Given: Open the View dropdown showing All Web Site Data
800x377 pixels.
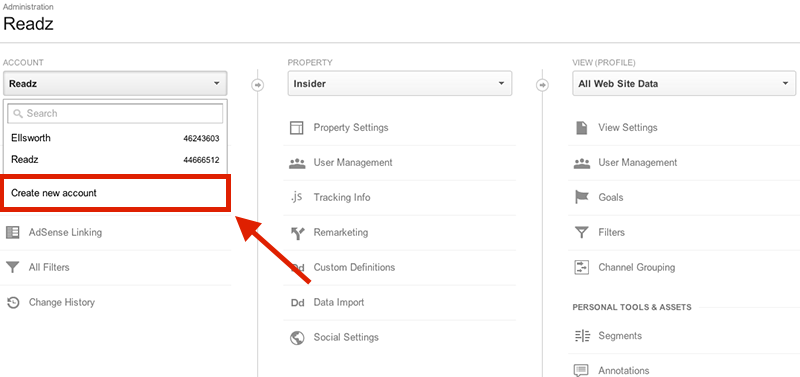Looking at the screenshot, I should (x=684, y=83).
